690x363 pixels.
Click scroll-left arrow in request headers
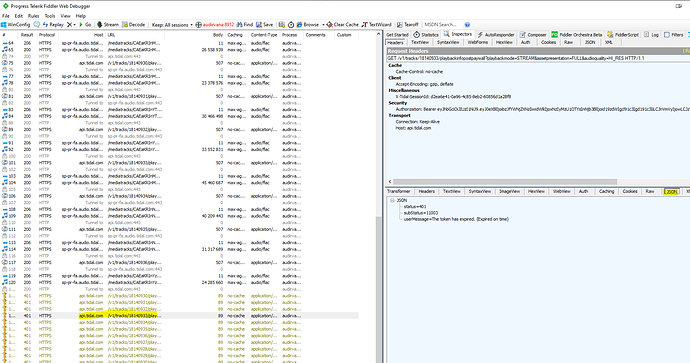(389, 181)
